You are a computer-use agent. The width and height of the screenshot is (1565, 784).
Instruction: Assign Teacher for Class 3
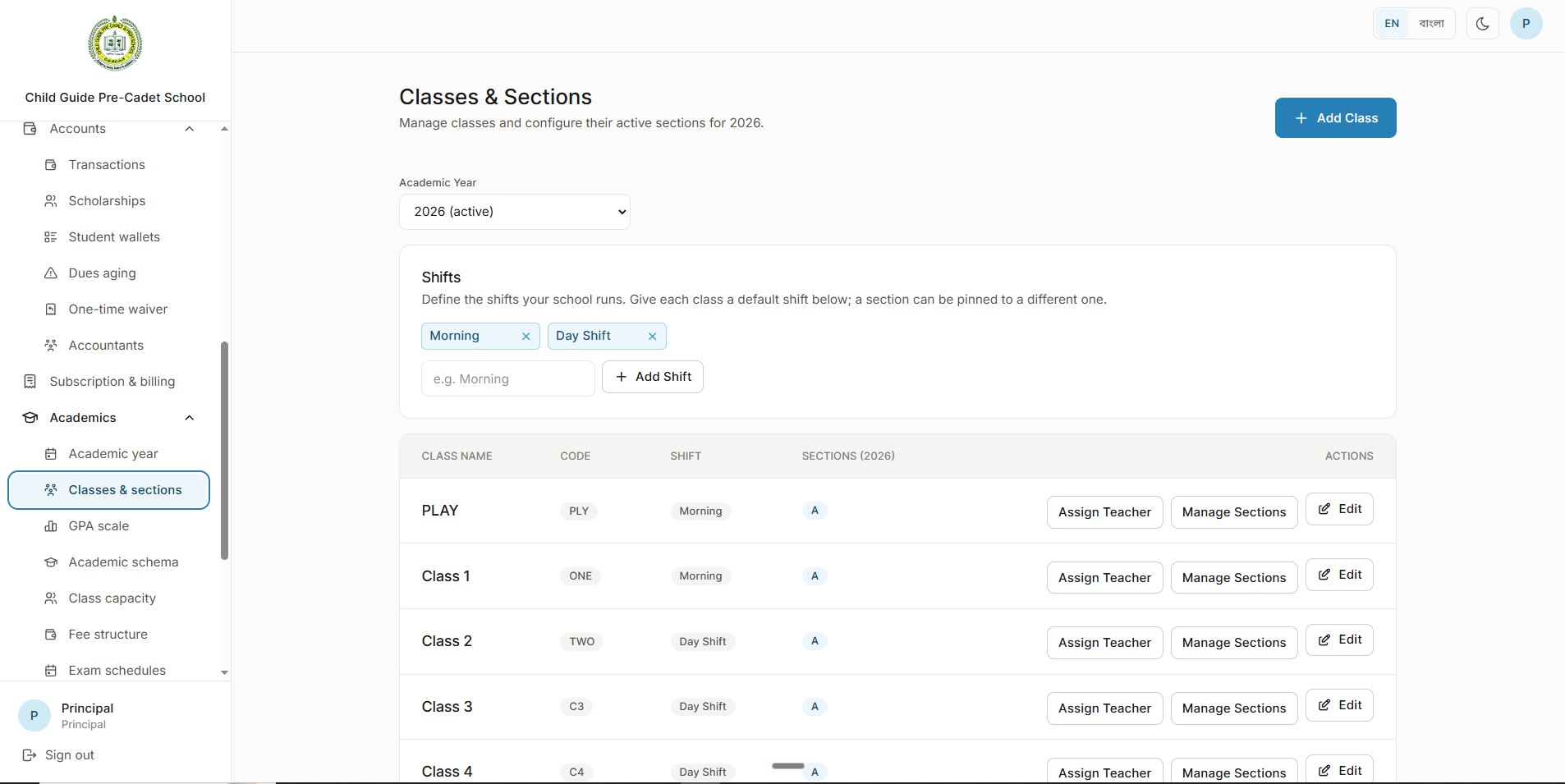click(1104, 708)
